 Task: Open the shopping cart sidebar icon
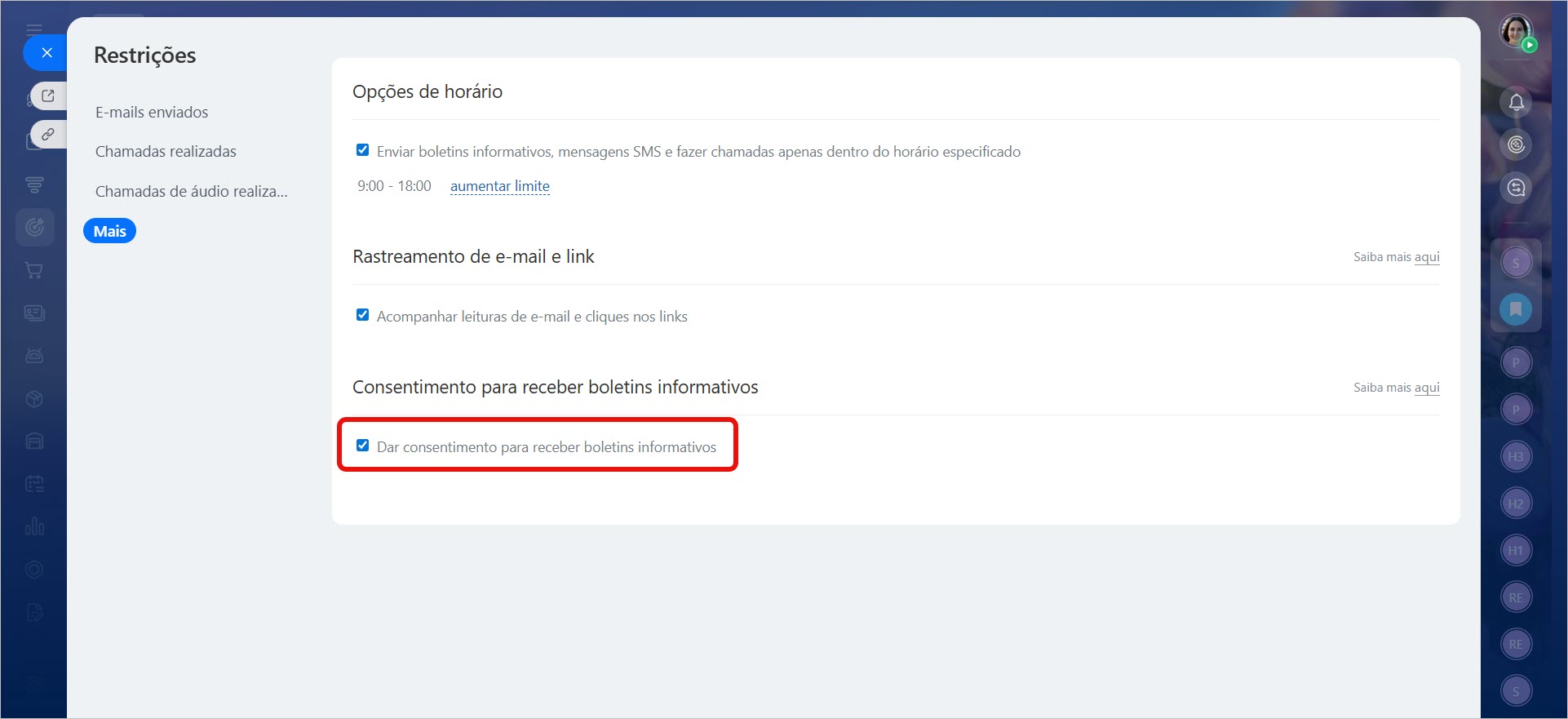tap(34, 270)
